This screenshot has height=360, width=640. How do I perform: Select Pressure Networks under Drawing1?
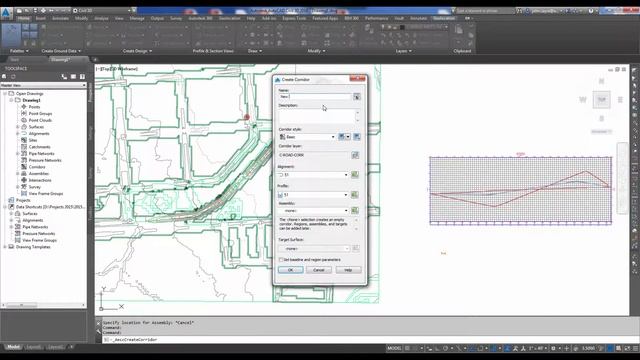tap(45, 160)
